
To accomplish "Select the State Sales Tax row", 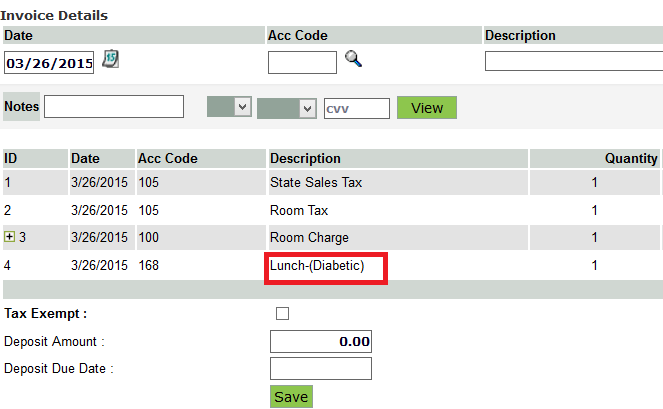I will pos(315,183).
